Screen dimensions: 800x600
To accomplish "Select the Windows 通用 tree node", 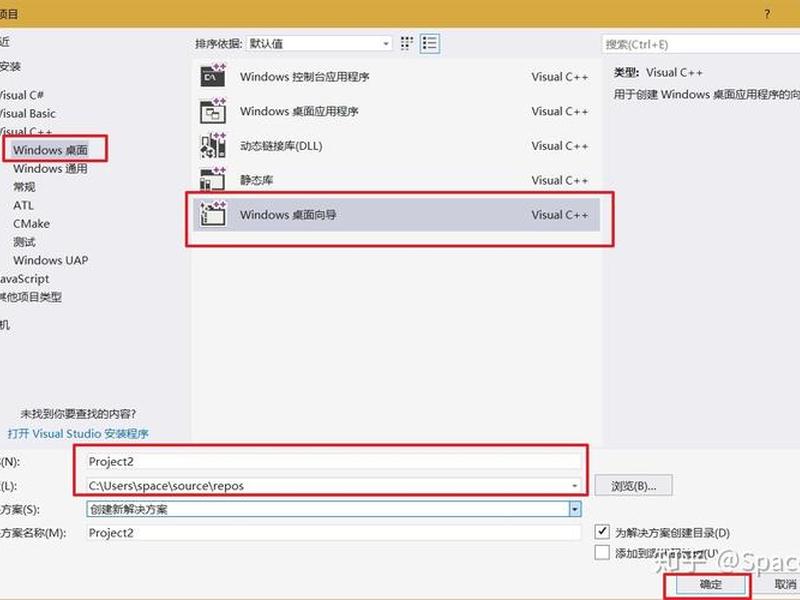I will click(x=50, y=168).
